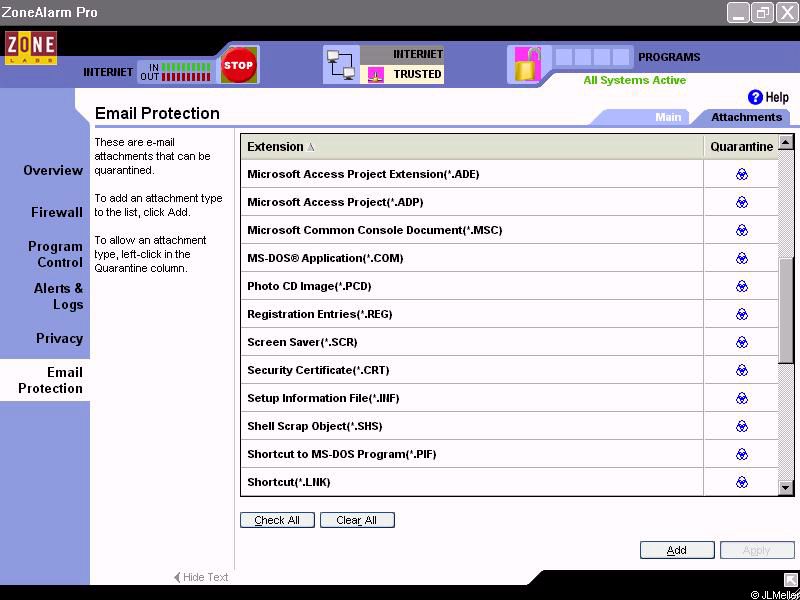Select the Photo CD Image(*.PCD) row text
The image size is (800, 600).
coord(309,286)
